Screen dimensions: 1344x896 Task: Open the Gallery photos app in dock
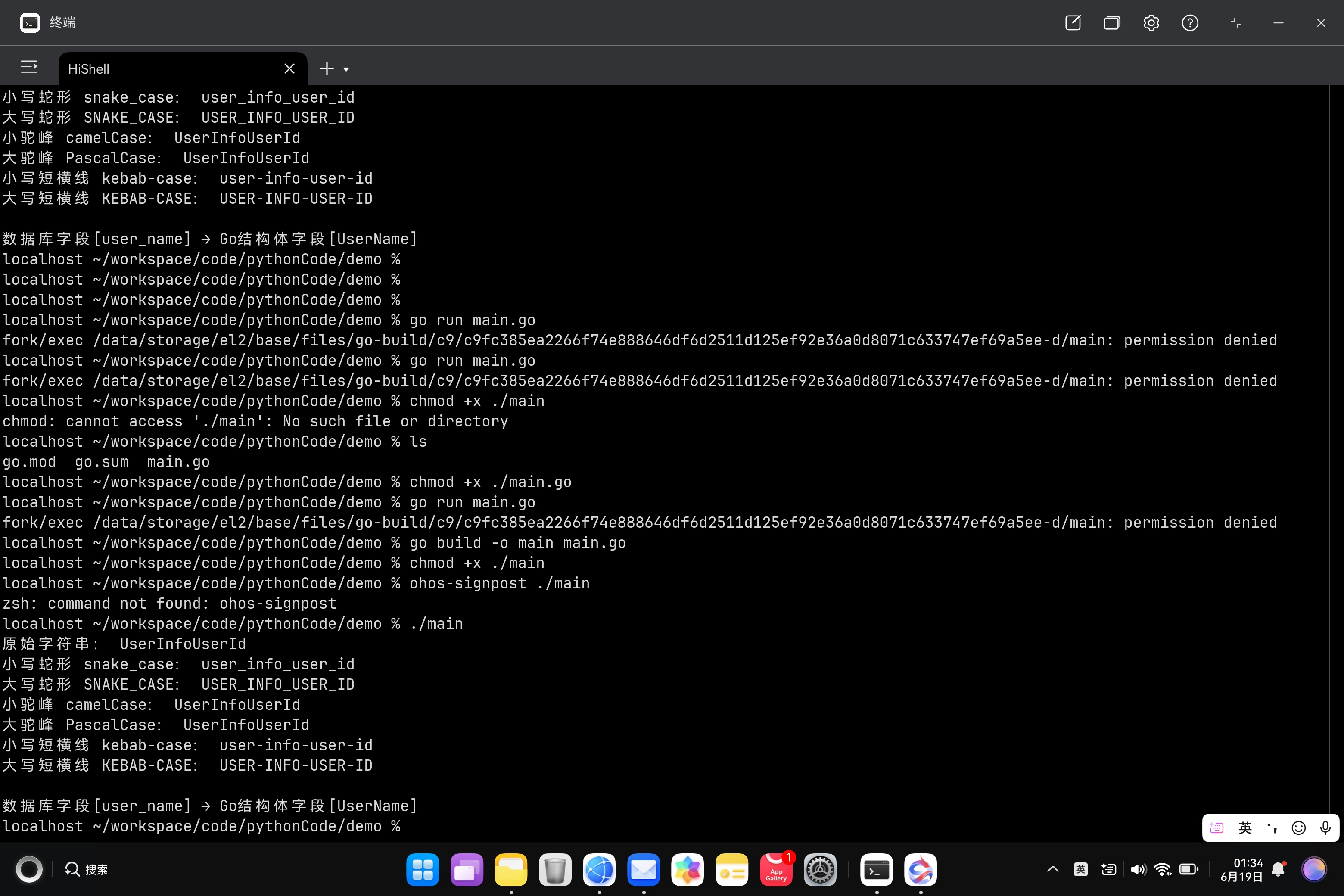[688, 870]
